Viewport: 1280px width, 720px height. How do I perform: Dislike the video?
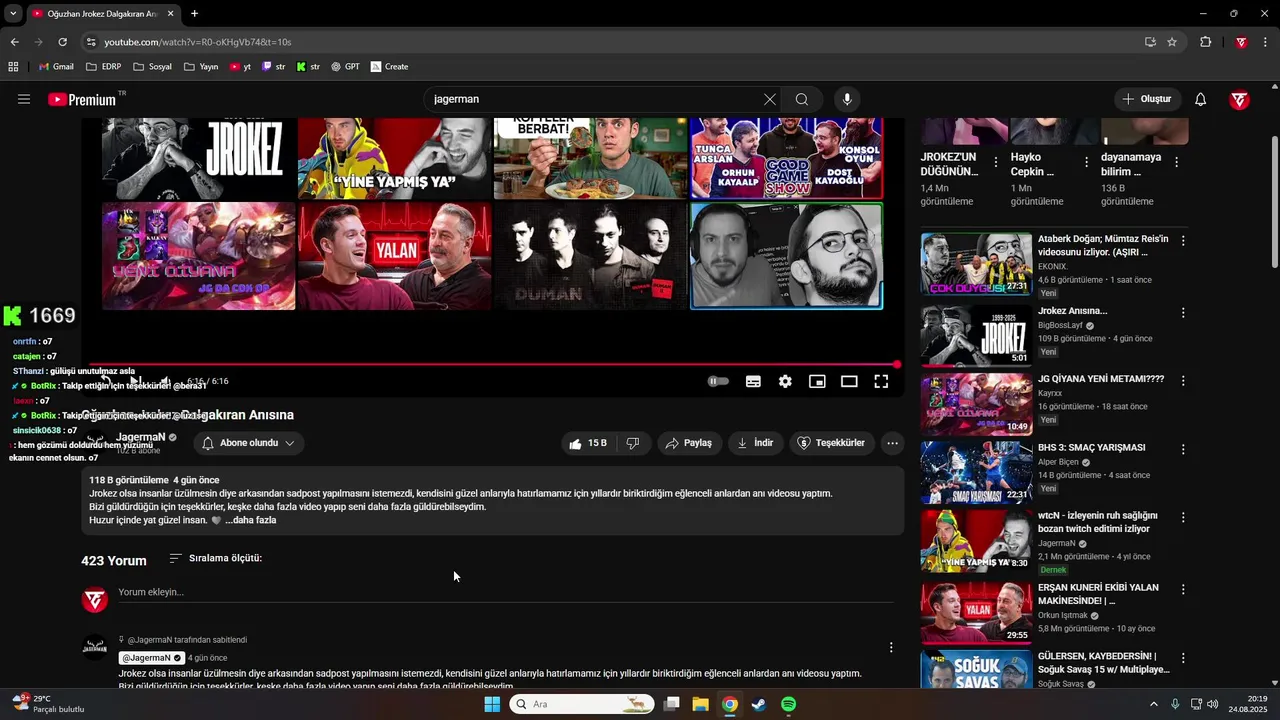tap(633, 443)
